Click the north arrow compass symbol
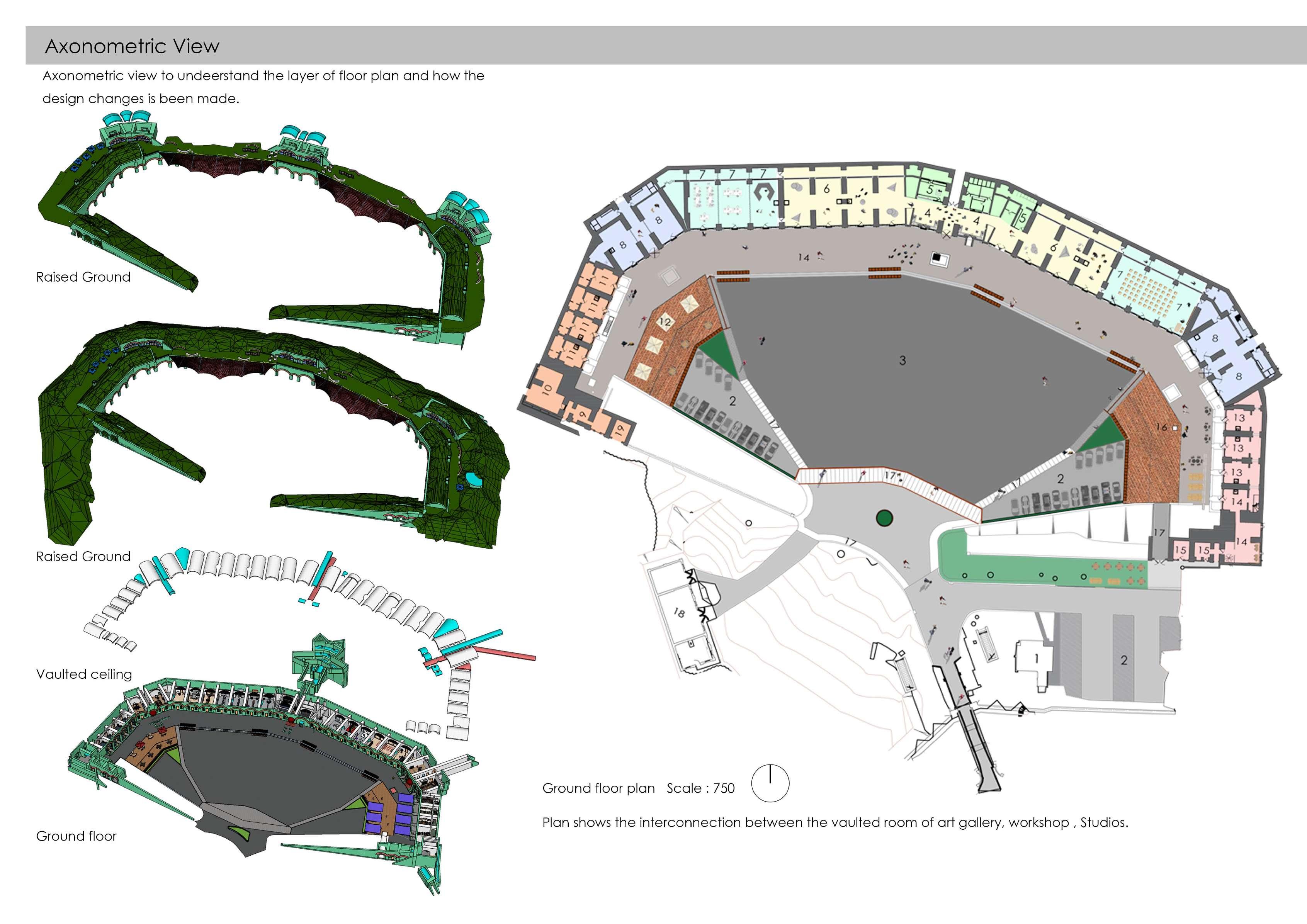Screen dimensions: 1307x924 pos(770,783)
